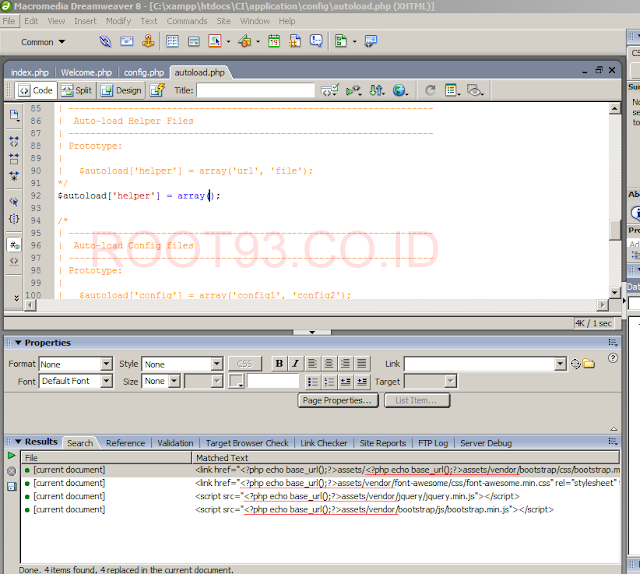Open File Management icon

pos(377,90)
